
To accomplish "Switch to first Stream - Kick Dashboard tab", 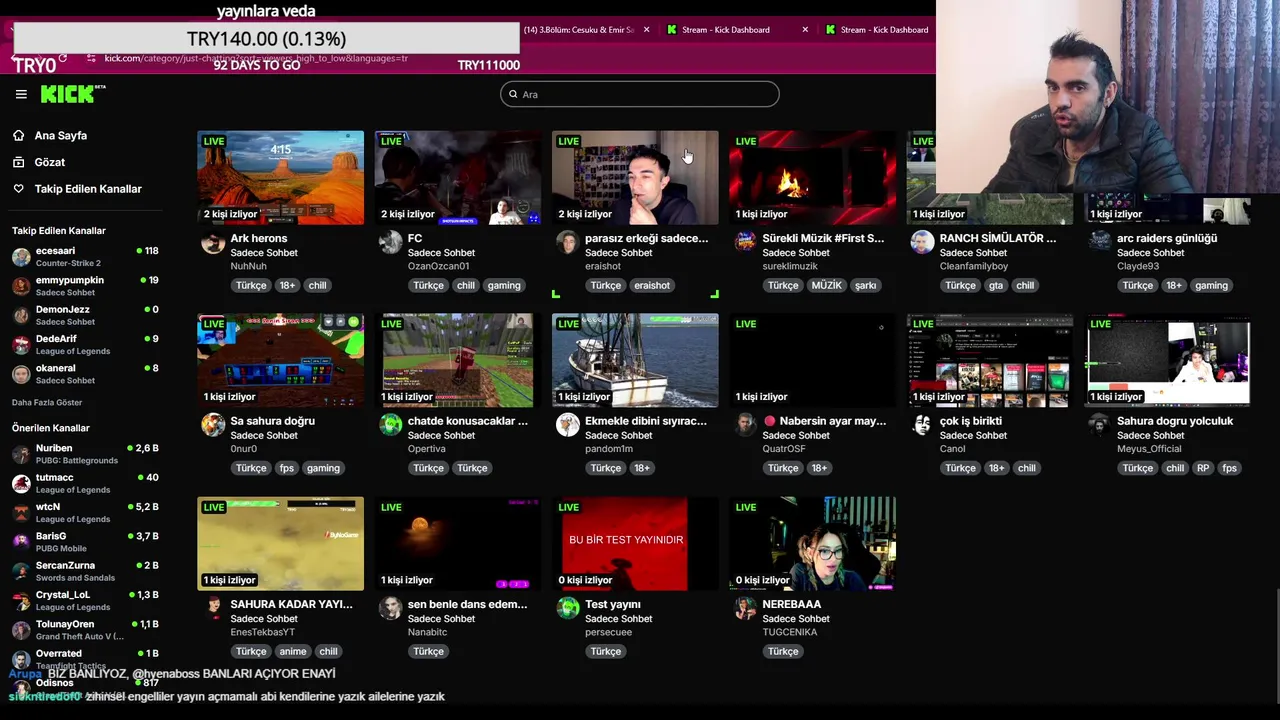I will tap(725, 30).
